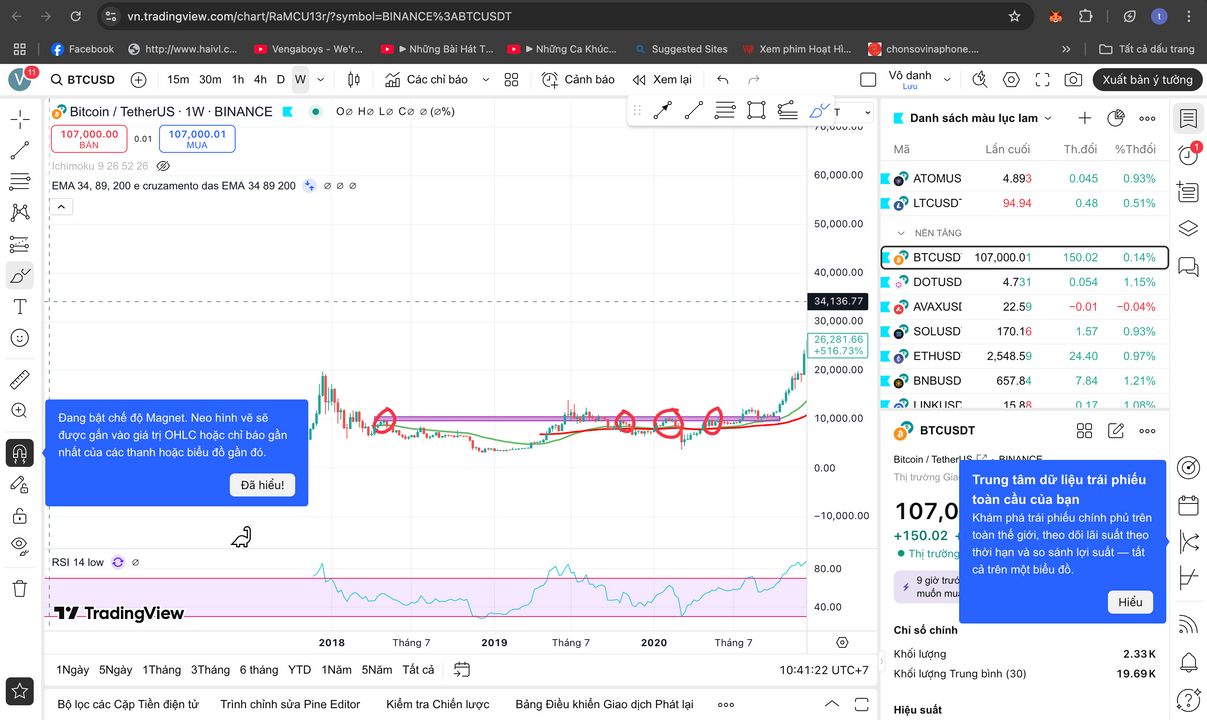Remove drawings with the trash icon
The width and height of the screenshot is (1207, 720).
20,587
